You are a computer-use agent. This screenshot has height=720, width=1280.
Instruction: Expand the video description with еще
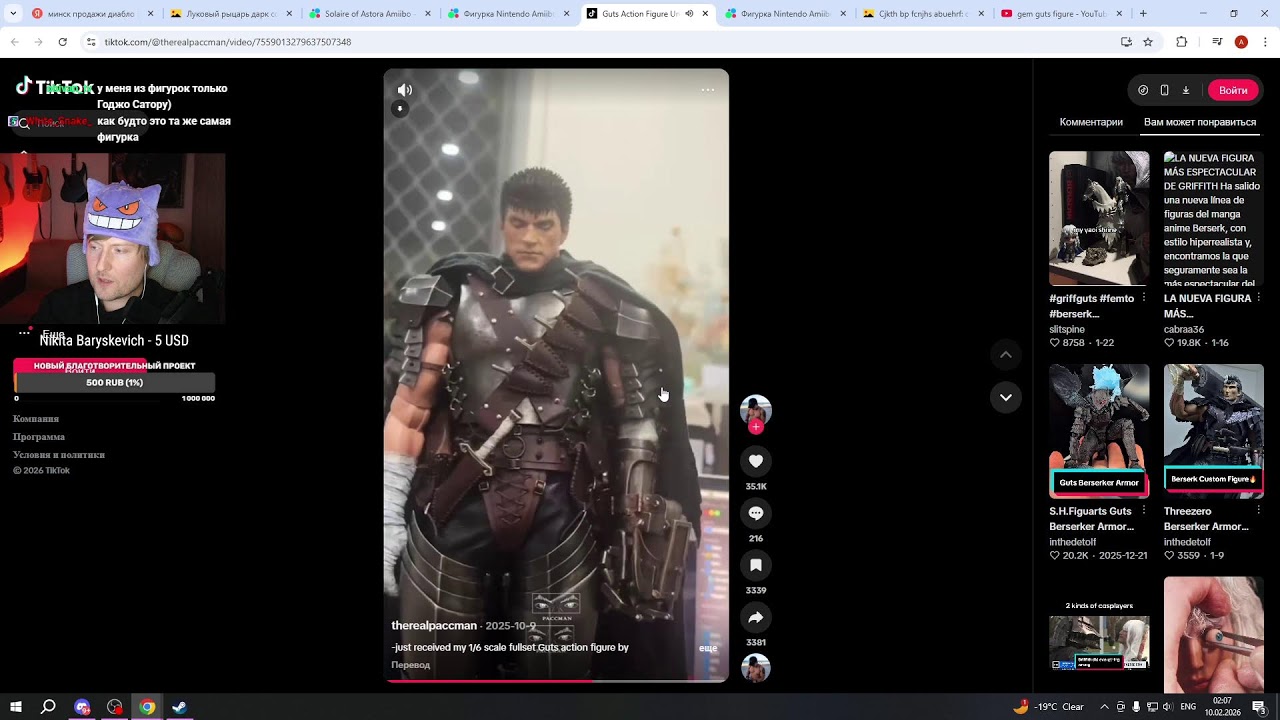coord(708,648)
